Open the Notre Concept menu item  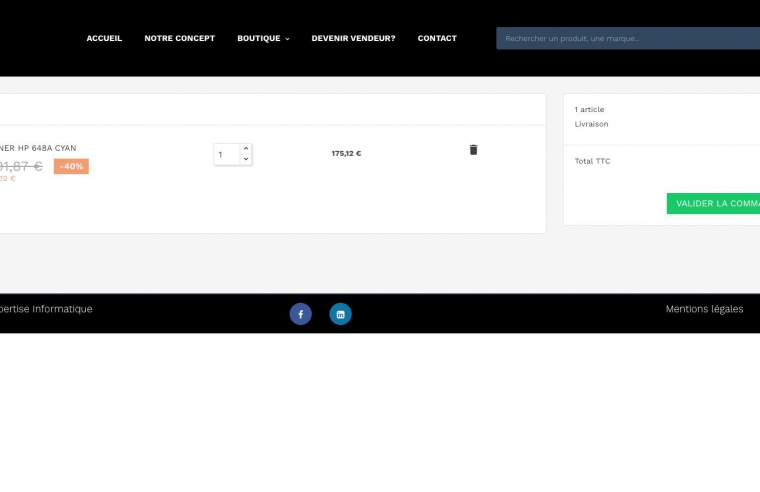tap(179, 38)
